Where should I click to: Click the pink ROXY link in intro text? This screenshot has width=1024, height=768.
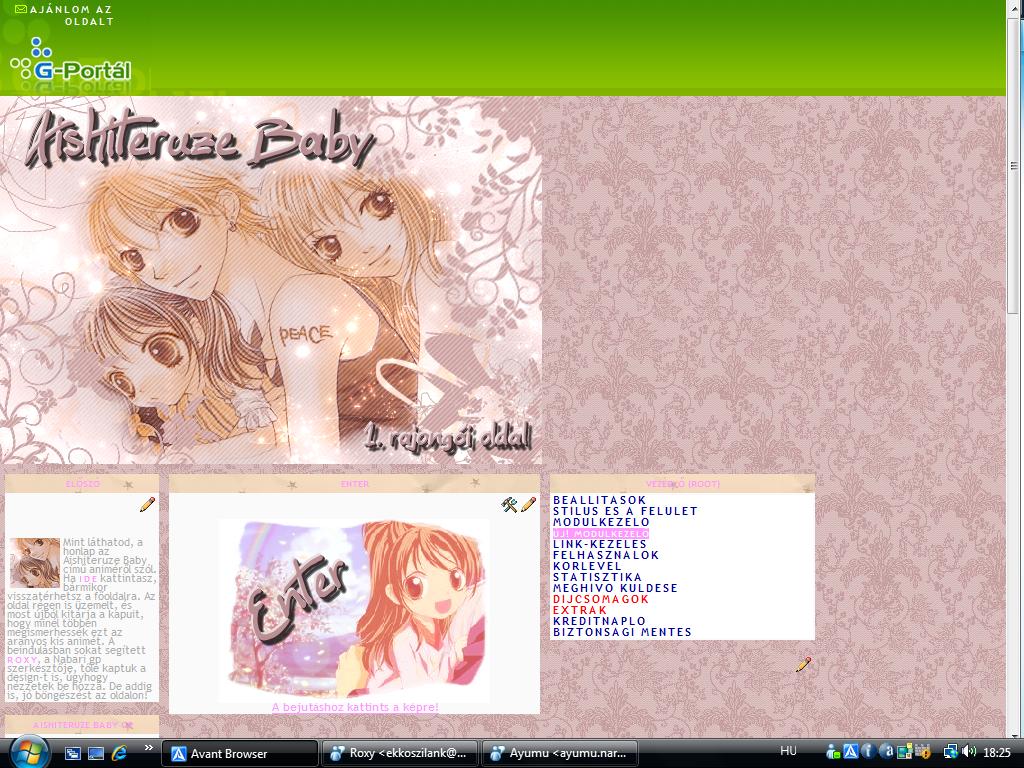coord(22,660)
